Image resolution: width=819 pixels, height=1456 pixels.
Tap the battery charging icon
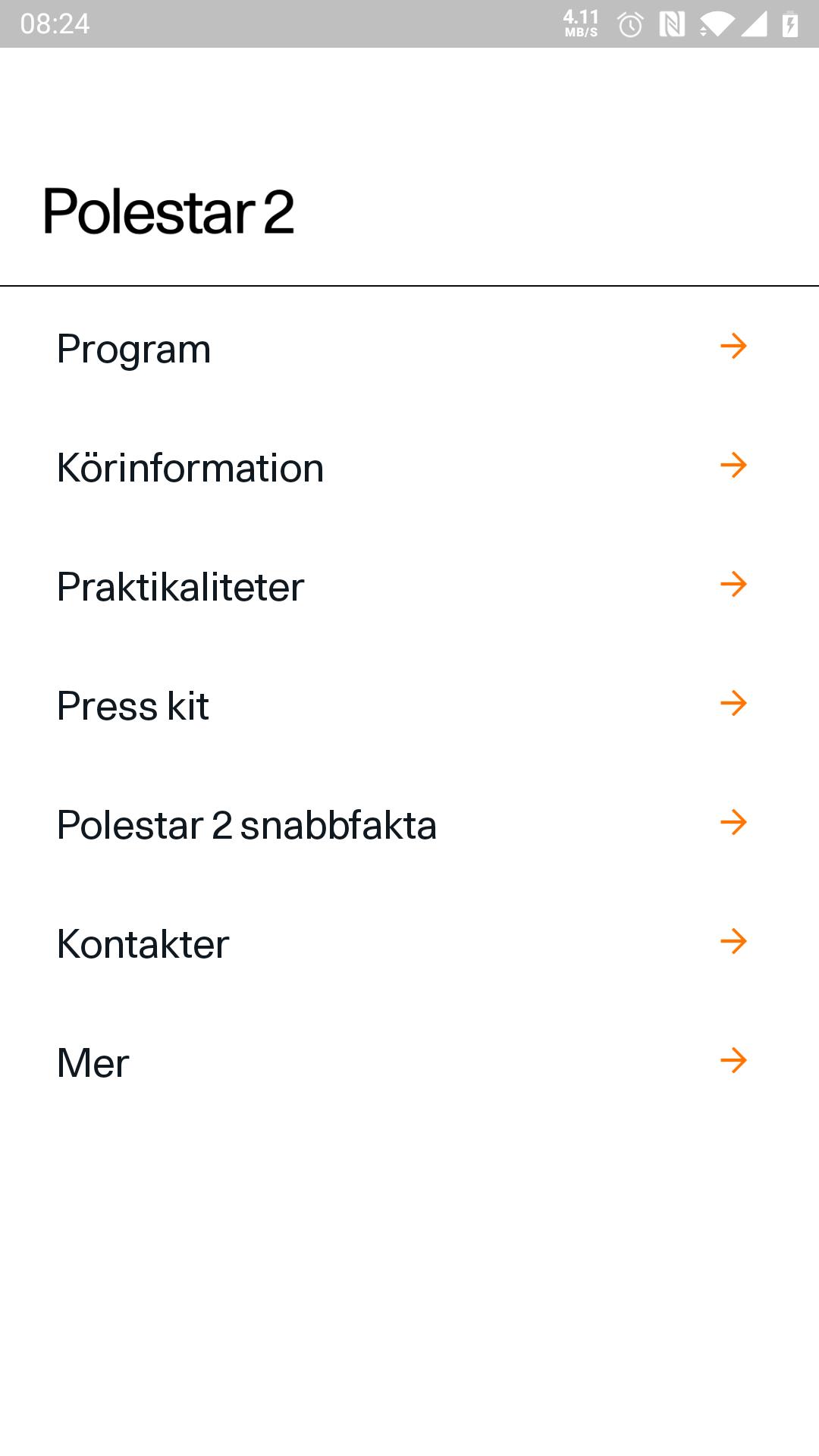click(790, 24)
